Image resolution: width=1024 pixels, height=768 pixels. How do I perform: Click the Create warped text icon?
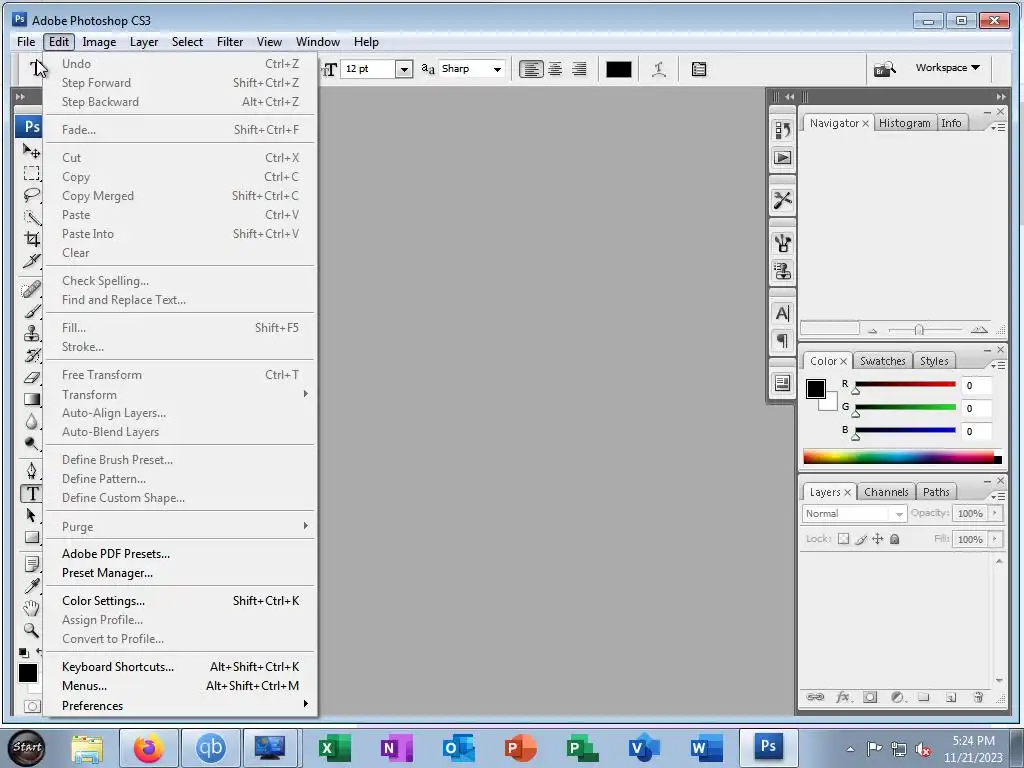[x=659, y=69]
